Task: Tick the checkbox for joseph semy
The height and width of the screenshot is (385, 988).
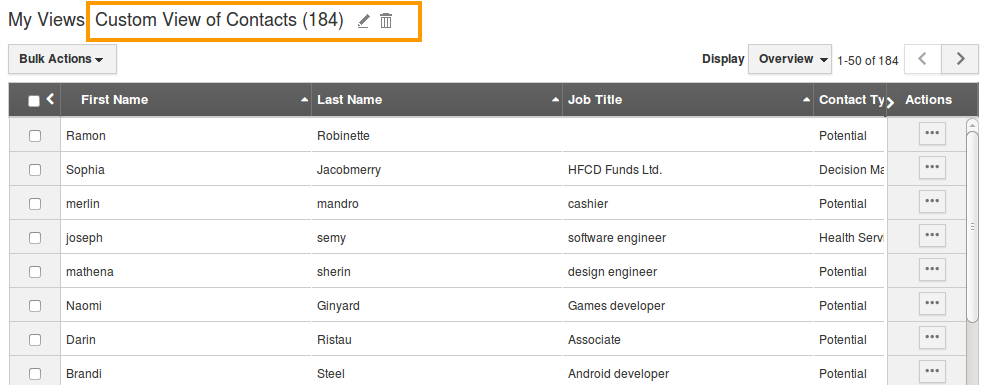Action: (x=35, y=238)
